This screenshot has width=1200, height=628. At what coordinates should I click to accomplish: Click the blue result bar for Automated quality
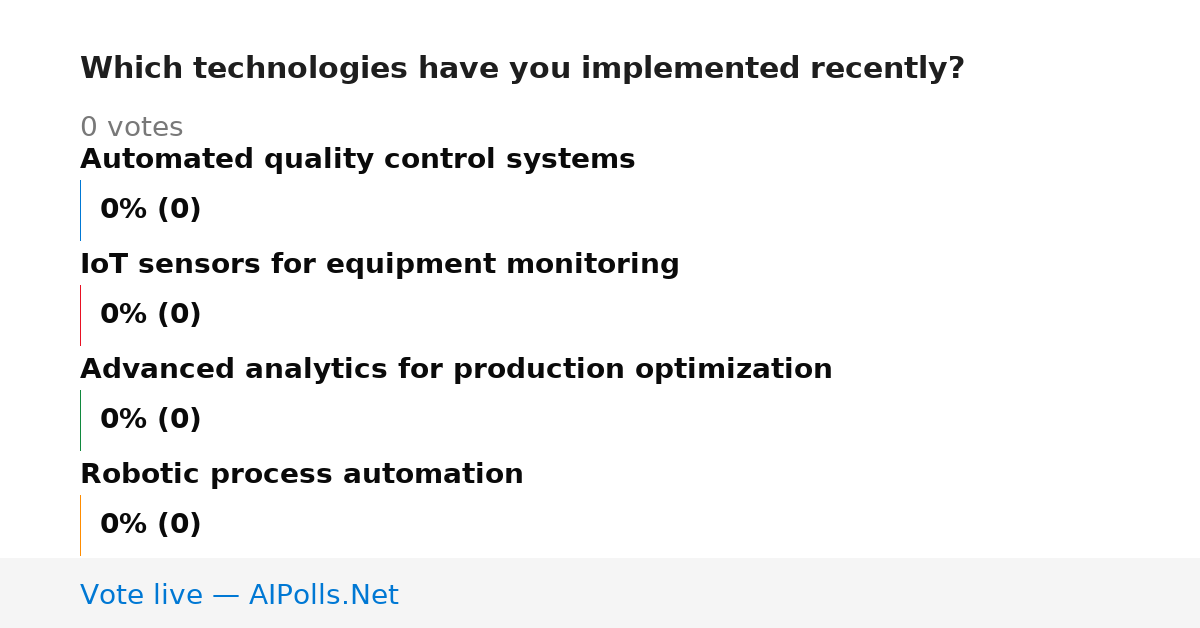pos(80,210)
